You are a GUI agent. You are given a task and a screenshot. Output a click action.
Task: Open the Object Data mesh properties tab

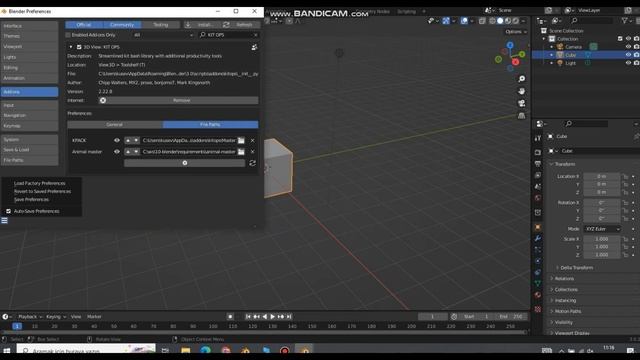coord(538,283)
